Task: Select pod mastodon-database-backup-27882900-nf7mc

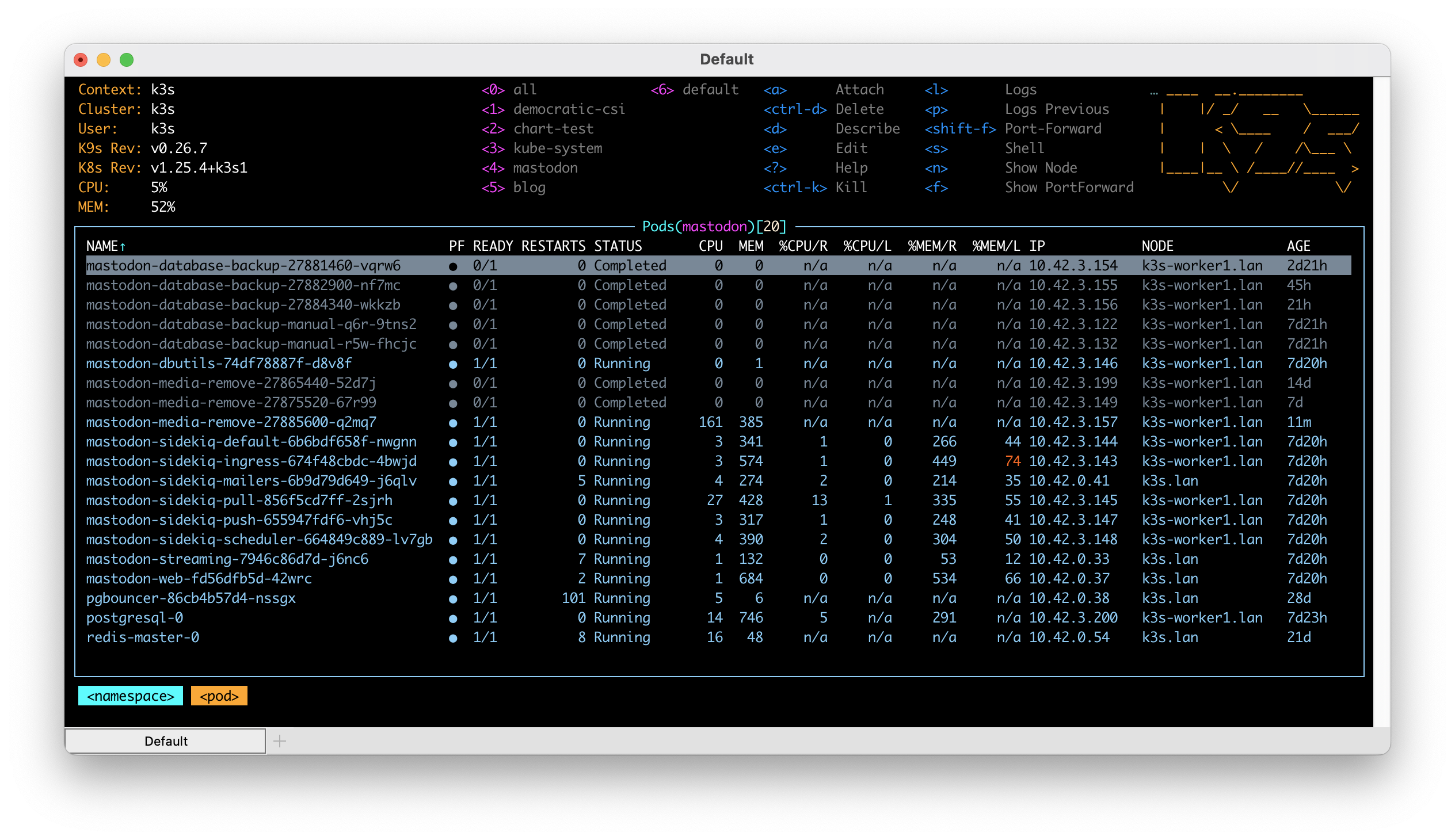Action: [718, 285]
